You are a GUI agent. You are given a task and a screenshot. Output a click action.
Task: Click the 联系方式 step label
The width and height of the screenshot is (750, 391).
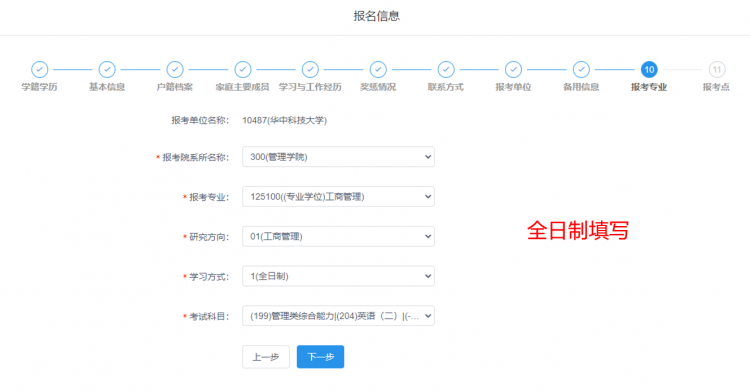pyautogui.click(x=446, y=87)
